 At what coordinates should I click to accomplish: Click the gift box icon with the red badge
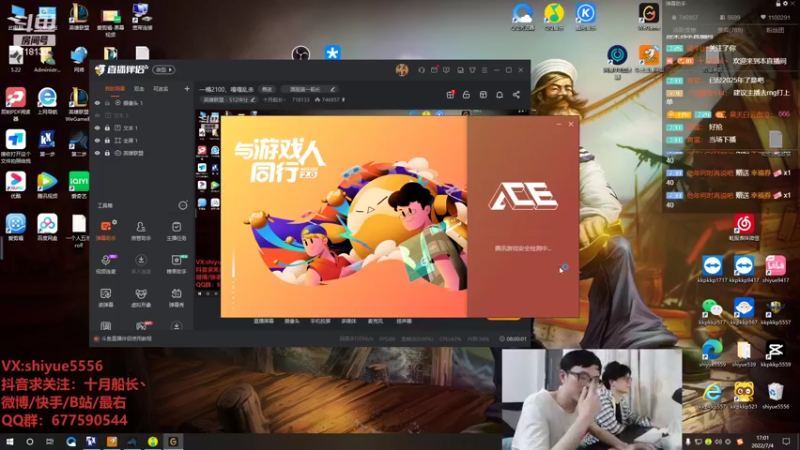[x=450, y=94]
